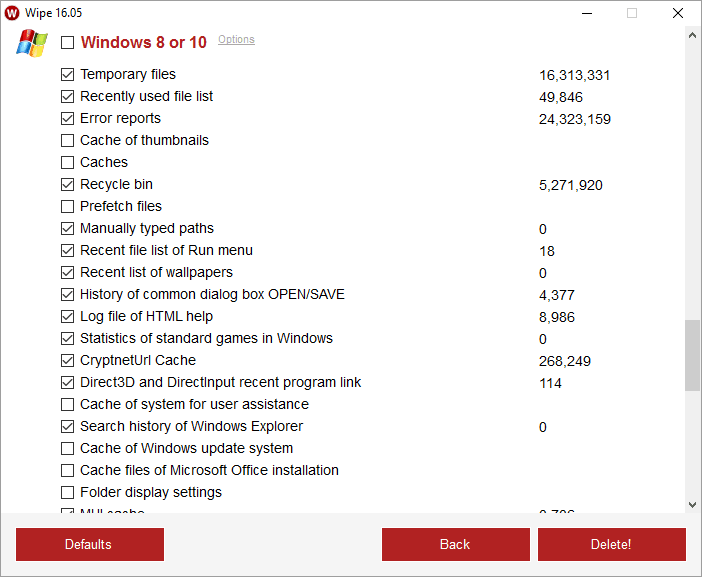Click the Back button
Screen dimensions: 702x577
456,544
